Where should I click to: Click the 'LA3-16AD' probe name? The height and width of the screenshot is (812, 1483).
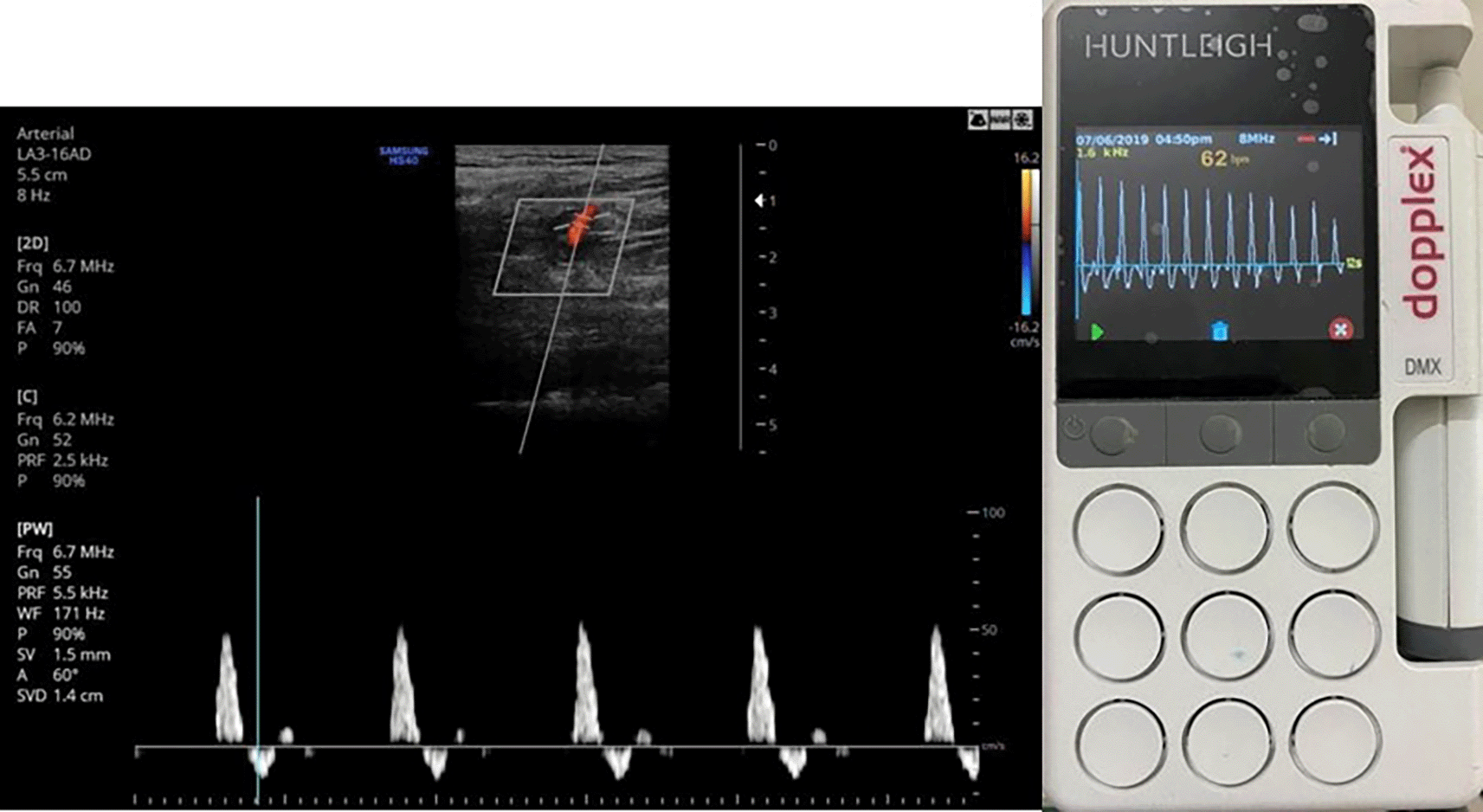[54, 154]
